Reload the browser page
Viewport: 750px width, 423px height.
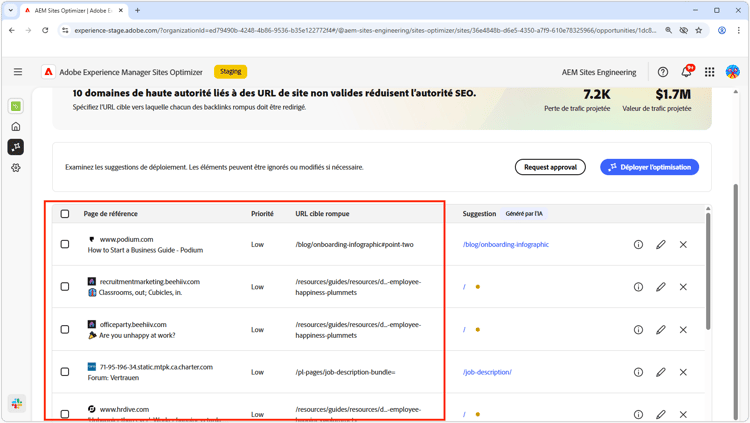[x=45, y=30]
